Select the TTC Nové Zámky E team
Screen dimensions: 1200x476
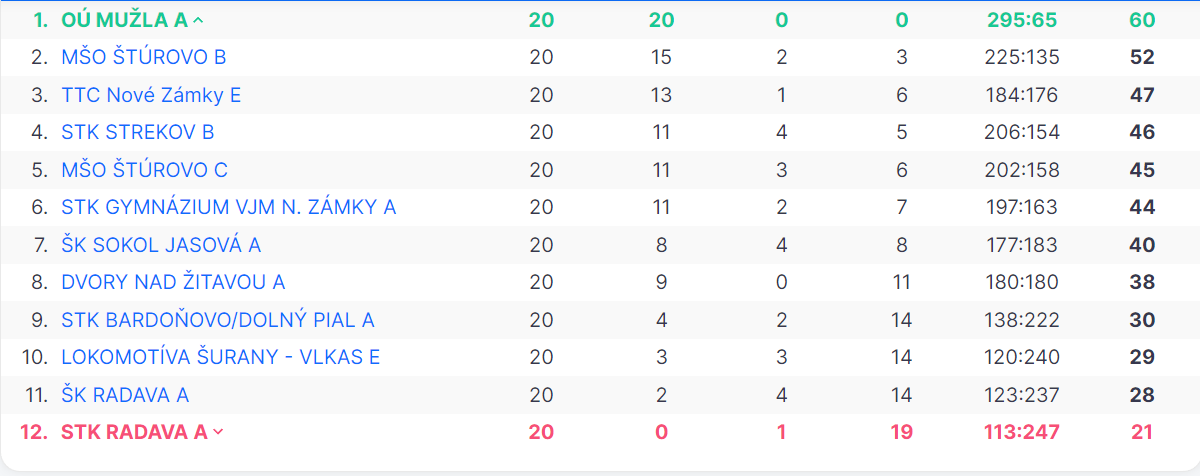click(x=151, y=95)
